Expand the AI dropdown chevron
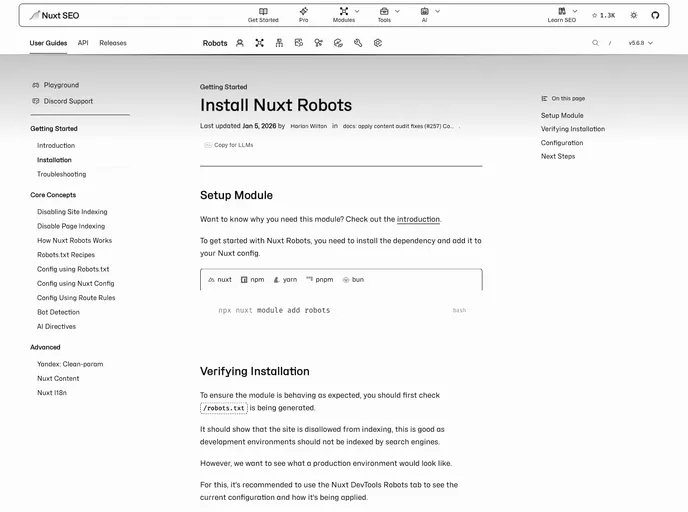688x512 pixels. coord(437,11)
